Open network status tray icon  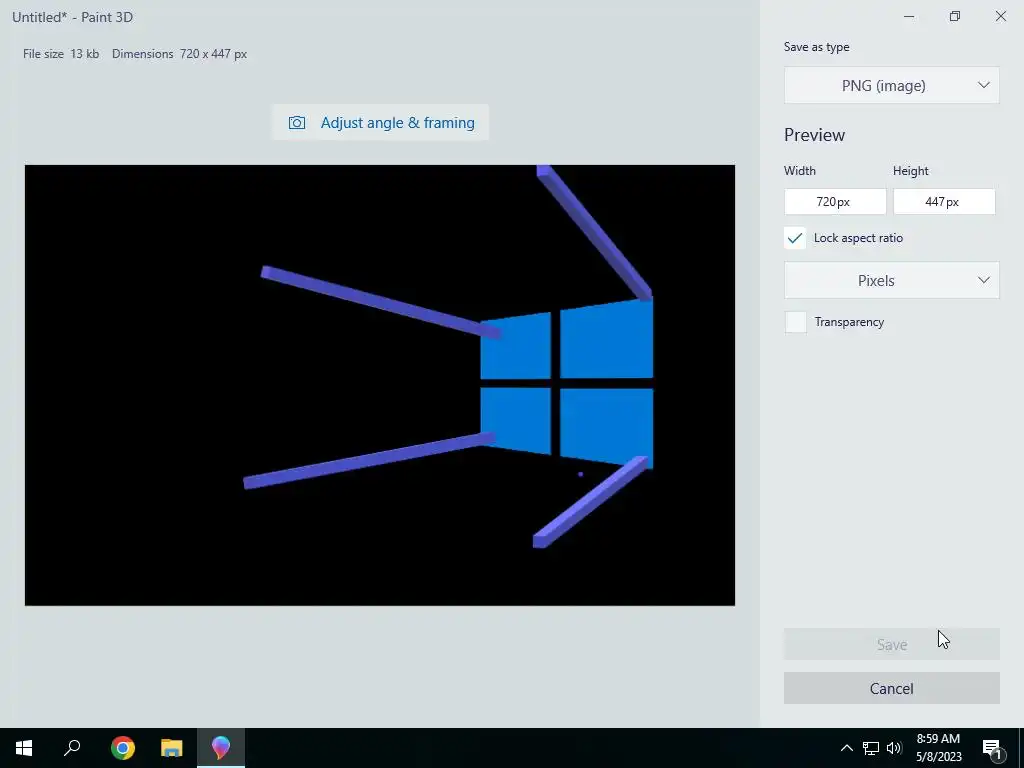pos(871,748)
